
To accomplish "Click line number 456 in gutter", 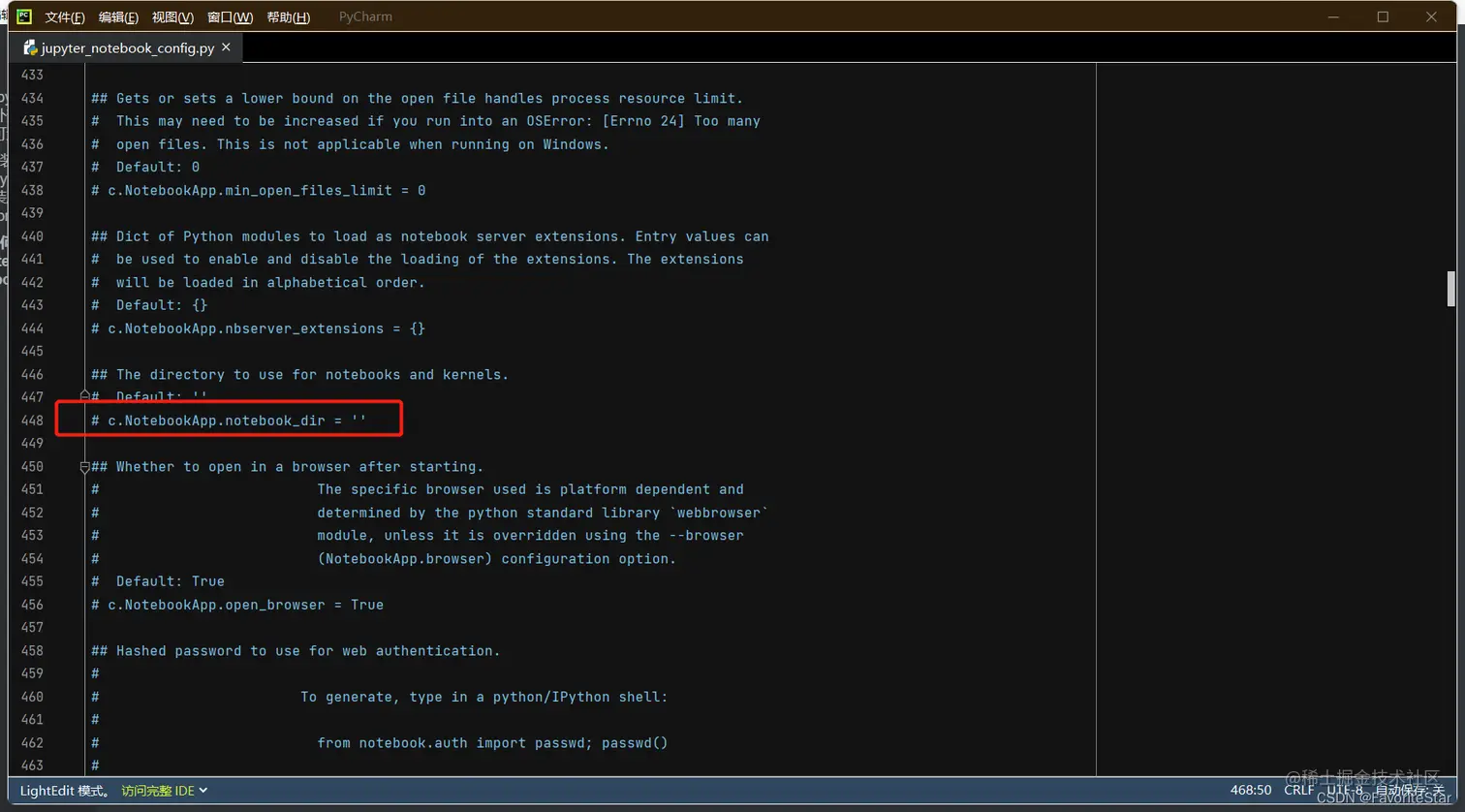I will [x=32, y=605].
